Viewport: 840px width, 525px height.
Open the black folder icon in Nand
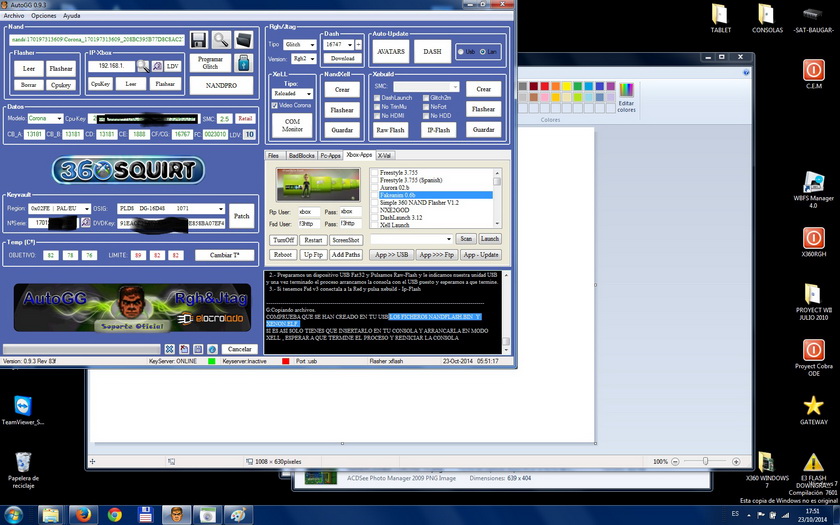click(243, 40)
